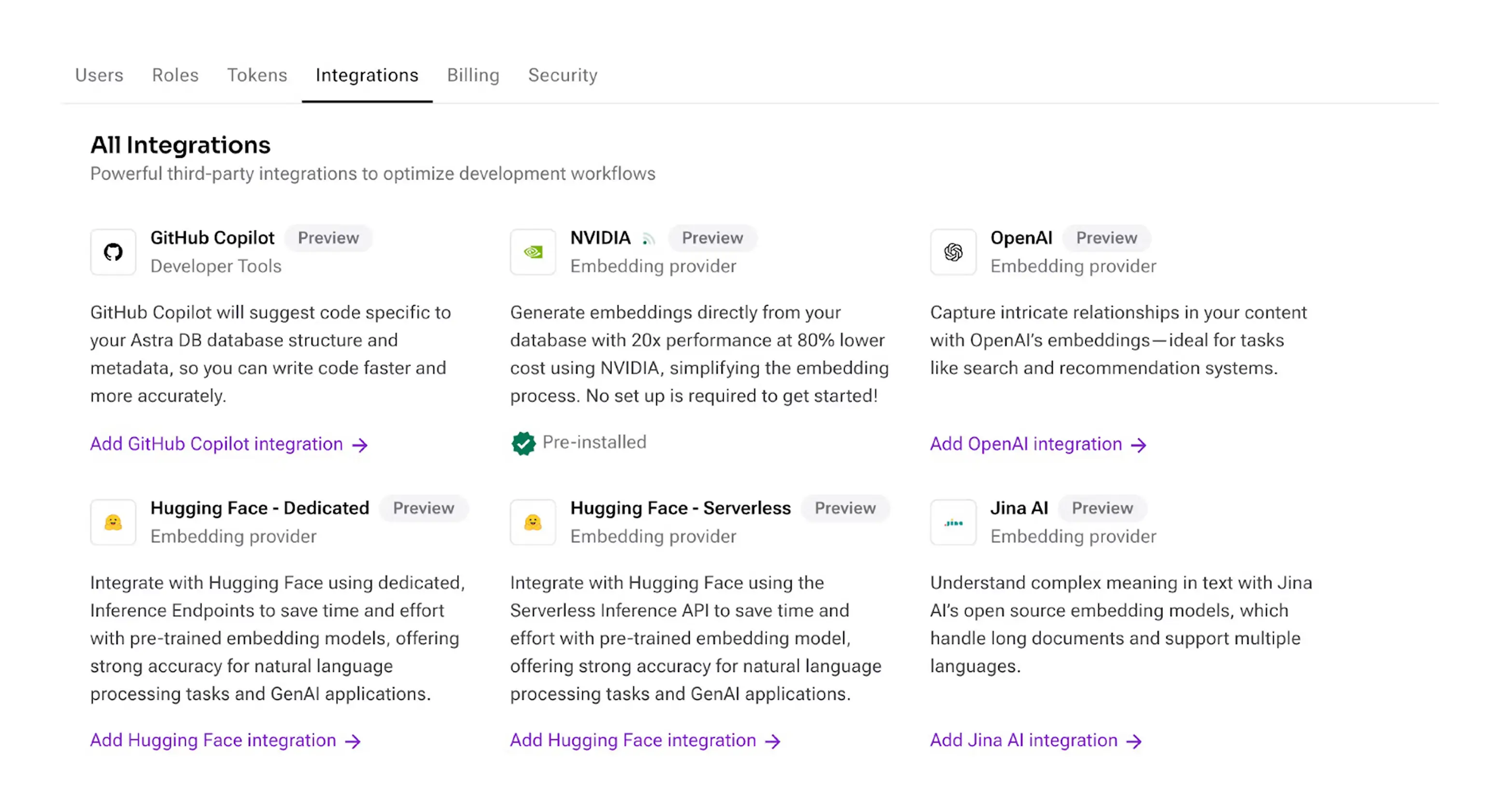This screenshot has width=1485, height=812.
Task: Click the GitHub Copilot logo icon
Action: (113, 252)
